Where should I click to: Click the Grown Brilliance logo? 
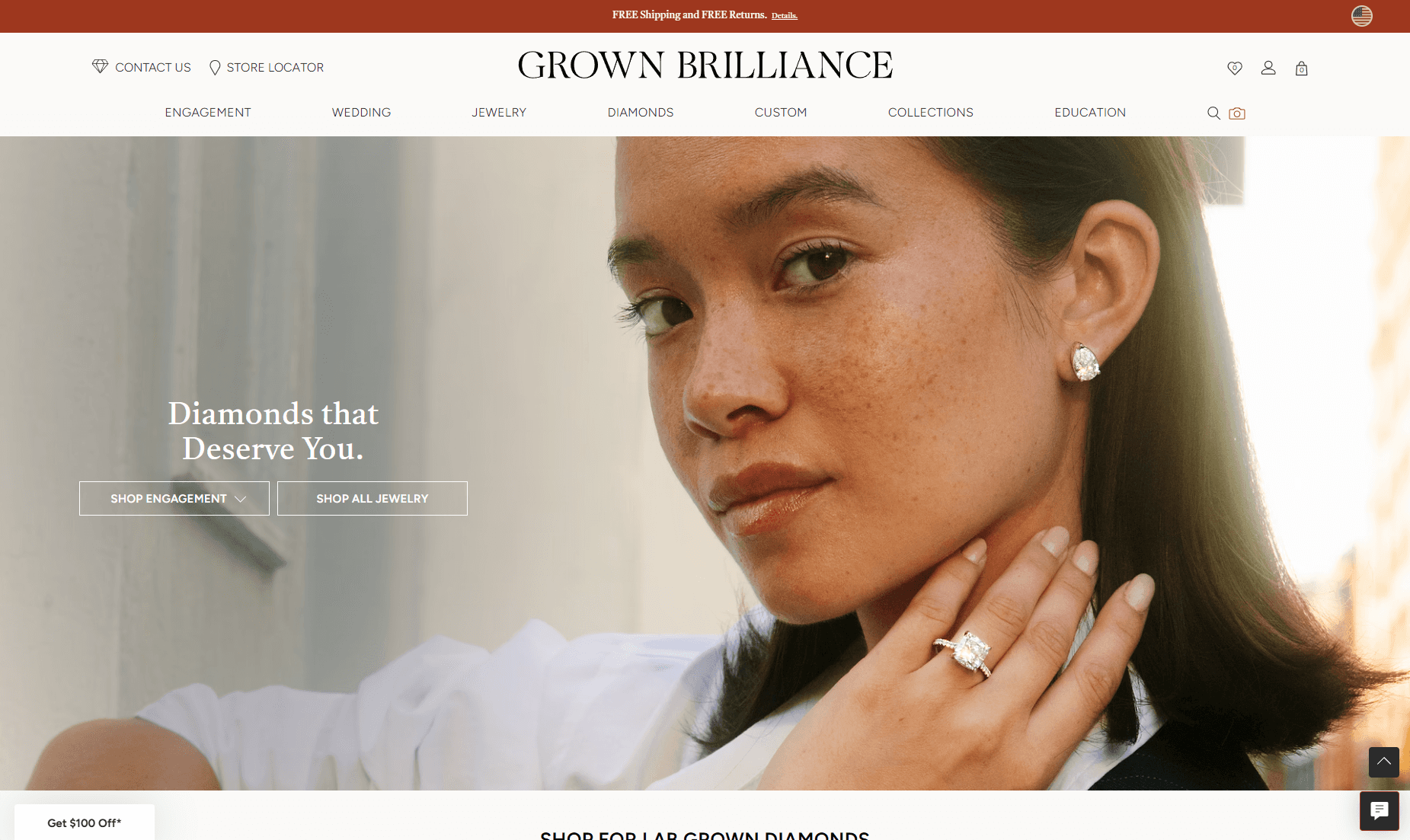coord(705,65)
